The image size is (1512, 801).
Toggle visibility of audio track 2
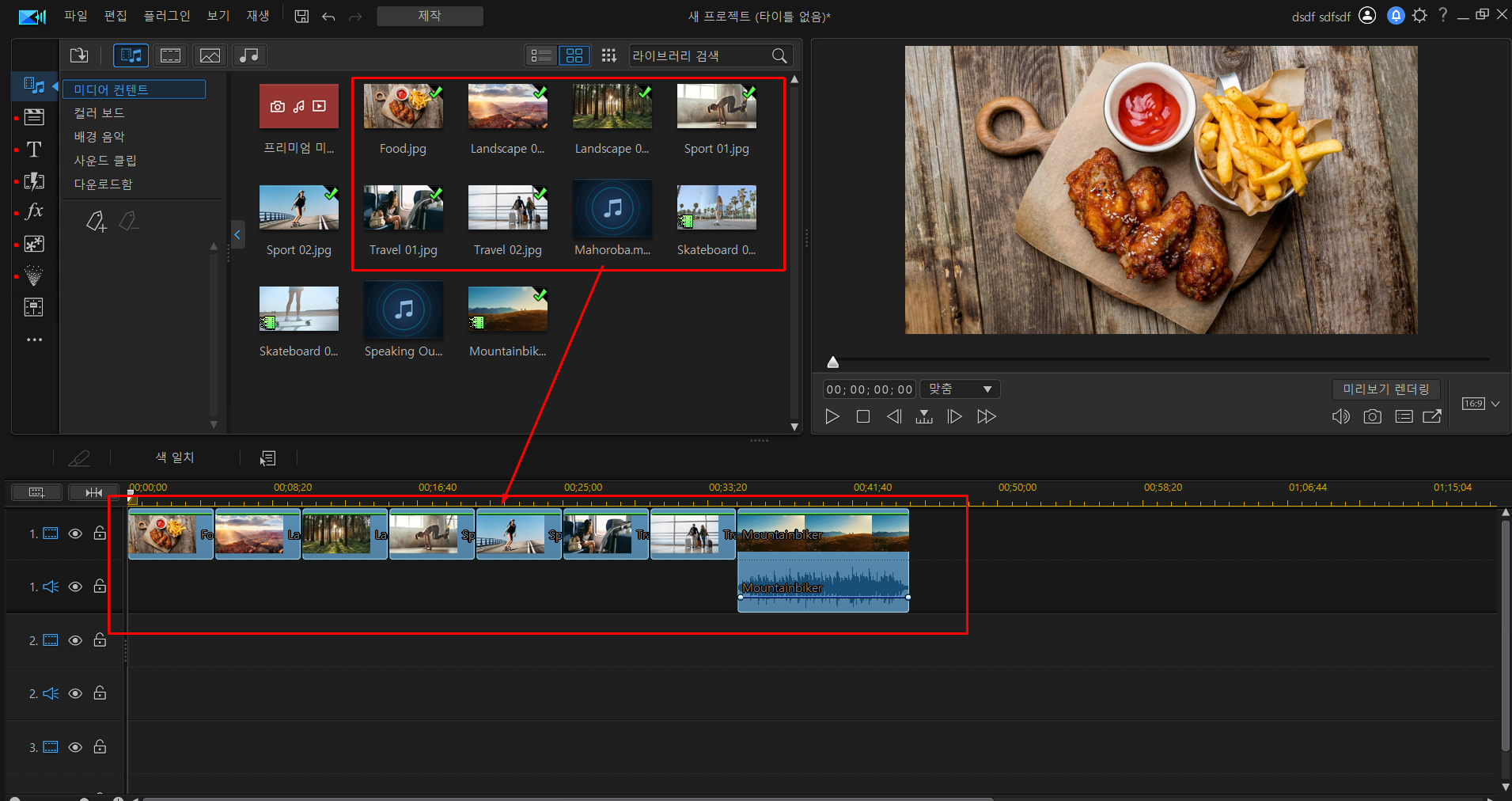tap(75, 693)
